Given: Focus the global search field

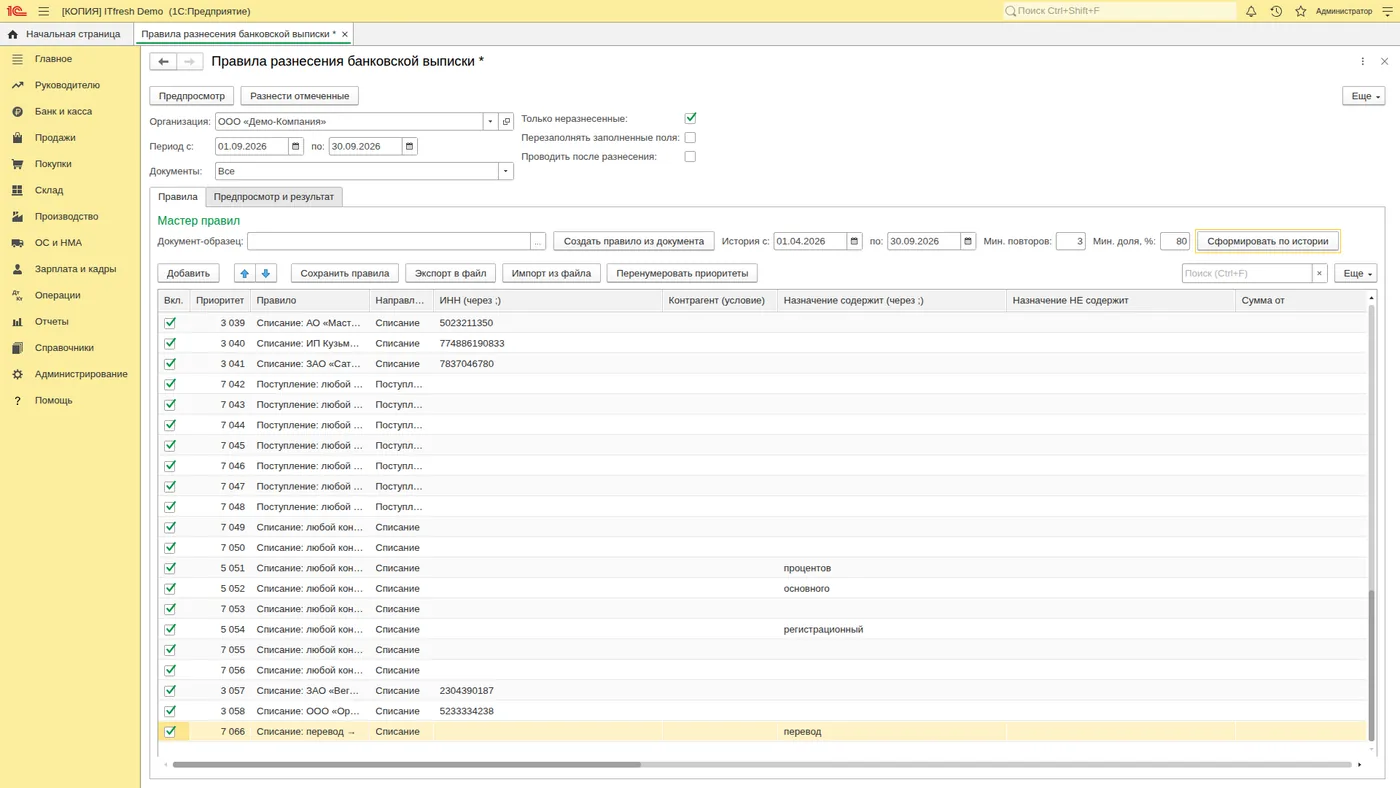Looking at the screenshot, I should pos(1119,11).
